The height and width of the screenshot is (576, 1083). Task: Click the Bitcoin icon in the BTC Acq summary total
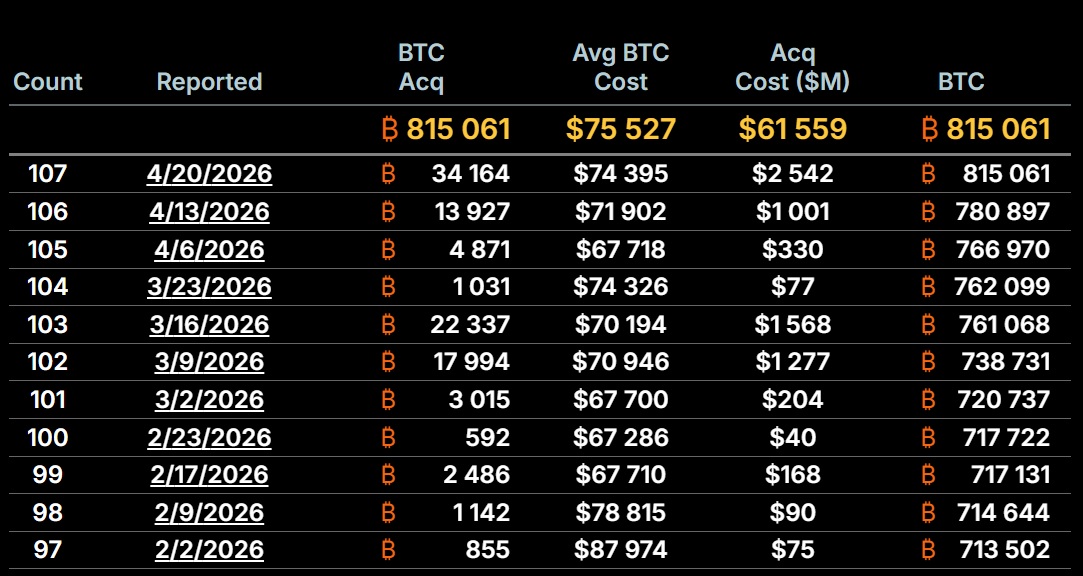point(390,129)
